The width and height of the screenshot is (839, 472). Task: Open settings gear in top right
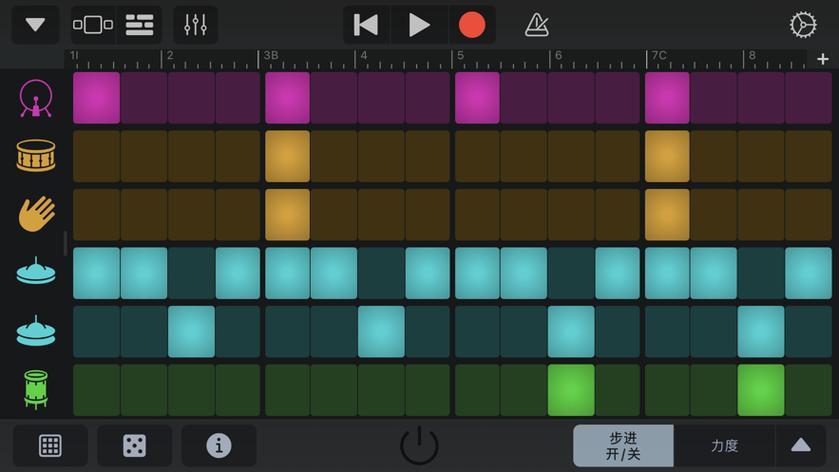coord(803,25)
